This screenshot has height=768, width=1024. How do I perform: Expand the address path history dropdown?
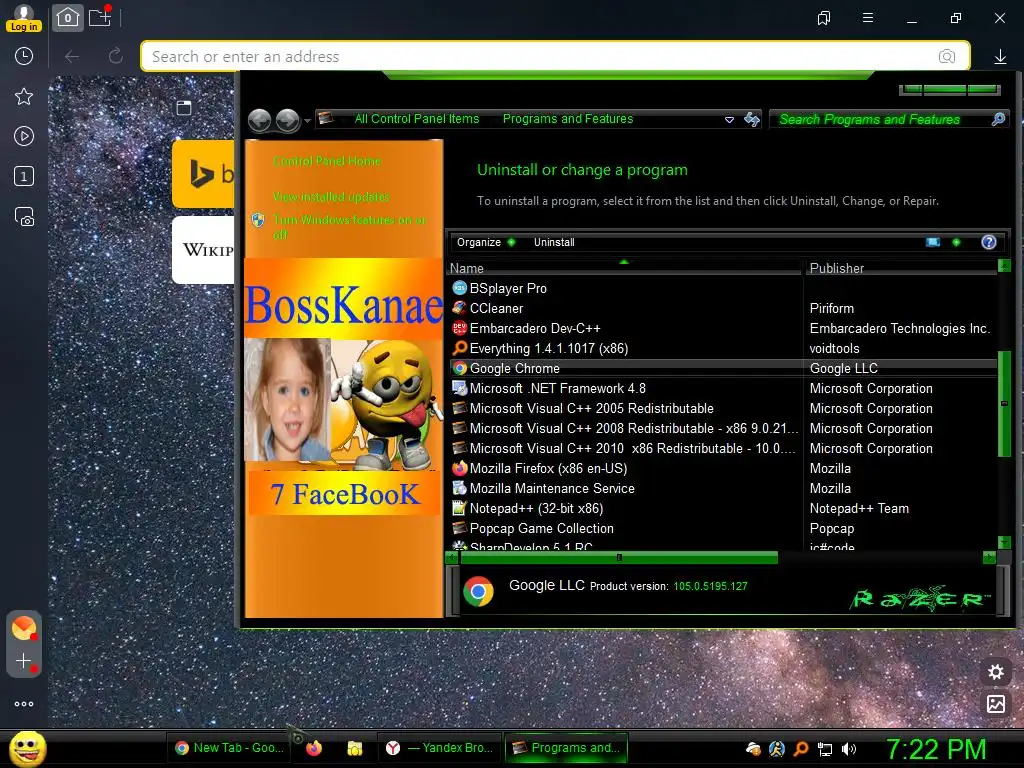tap(729, 120)
